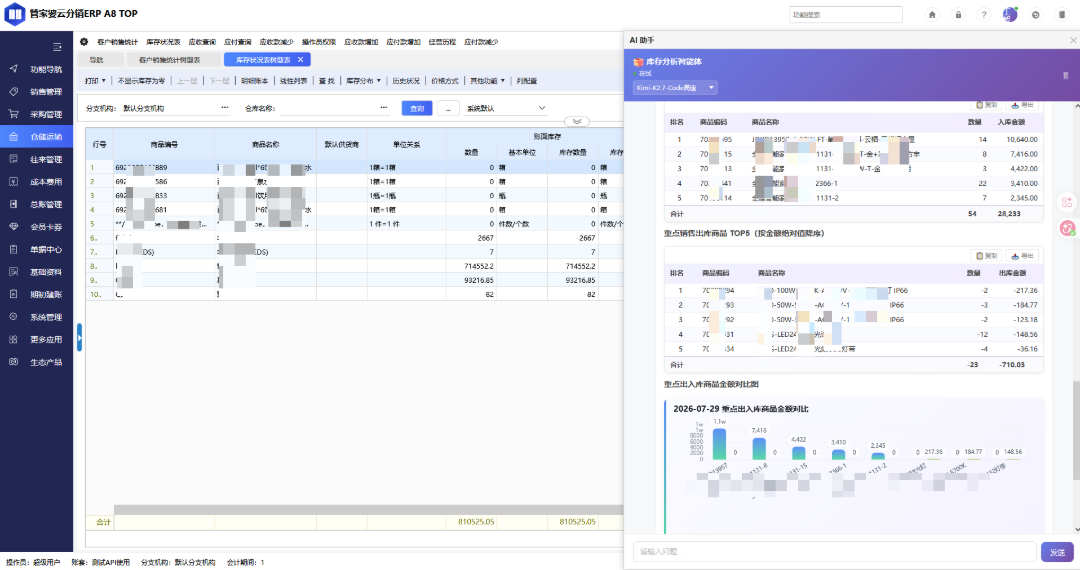Click the AI question input field
The image size is (1080, 570).
pos(835,551)
